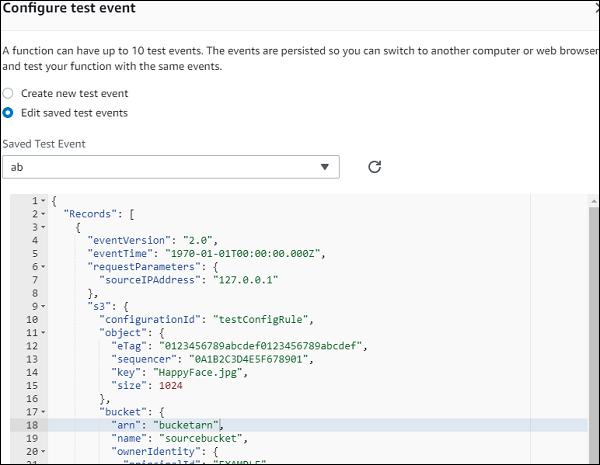
Task: Collapse the s3 block fold arrow
Action: 42,307
